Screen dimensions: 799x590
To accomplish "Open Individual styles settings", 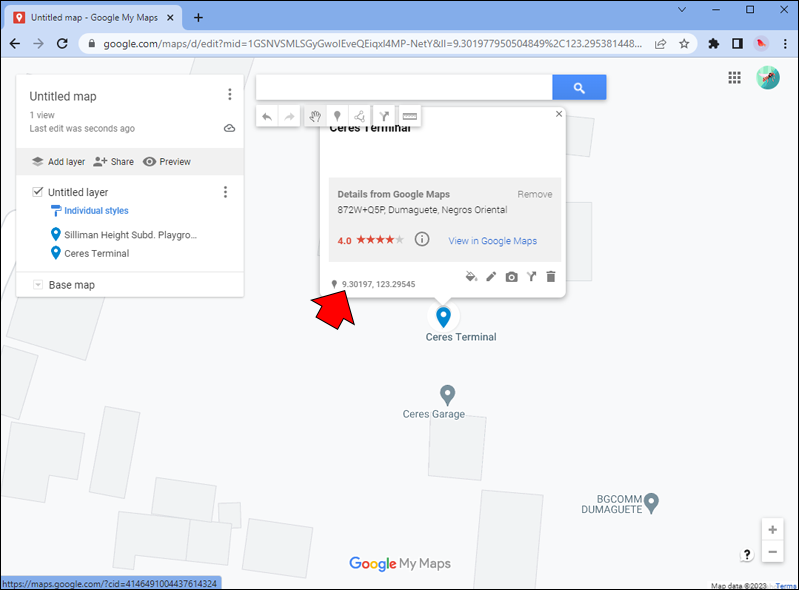I will pyautogui.click(x=90, y=210).
